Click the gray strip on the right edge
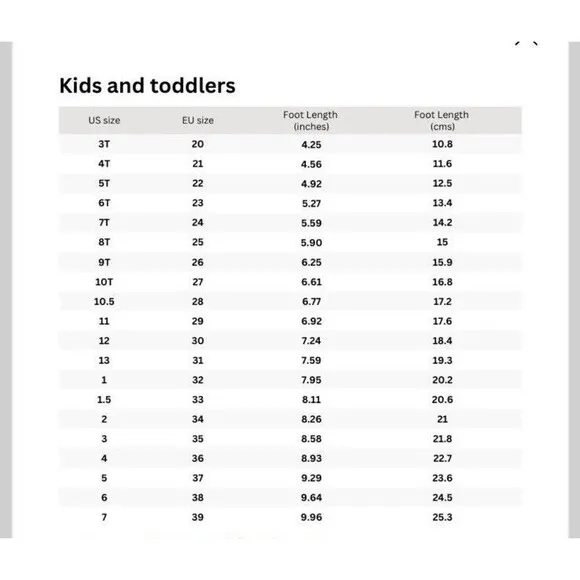Image resolution: width=580 pixels, height=580 pixels. [574, 290]
